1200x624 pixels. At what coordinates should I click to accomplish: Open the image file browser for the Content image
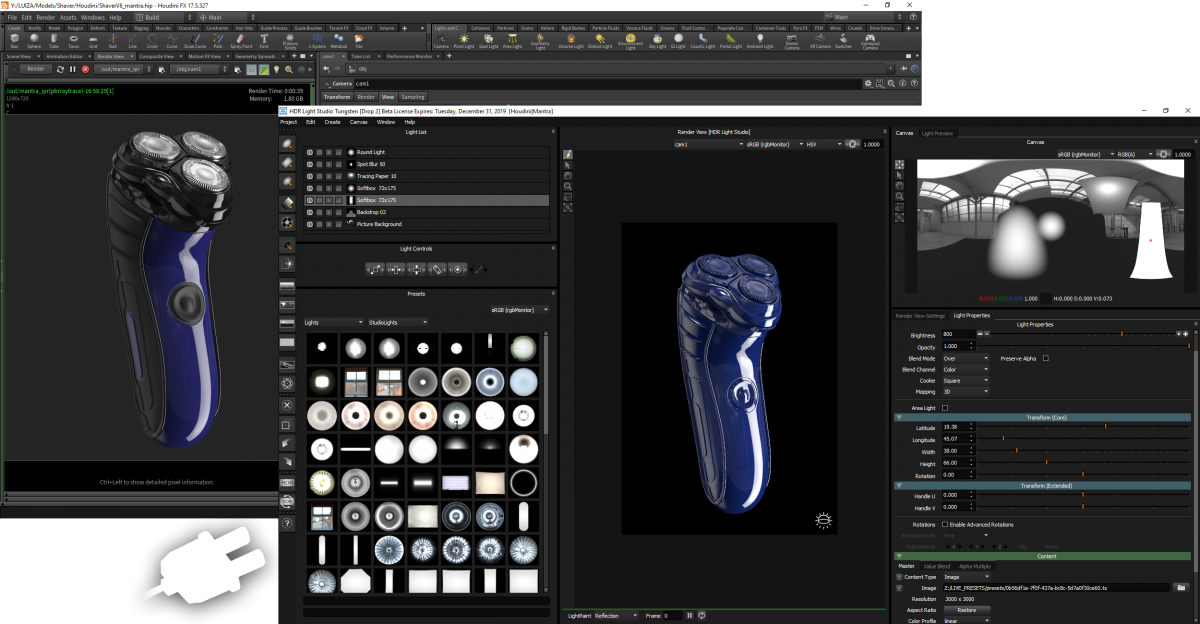coord(1179,586)
